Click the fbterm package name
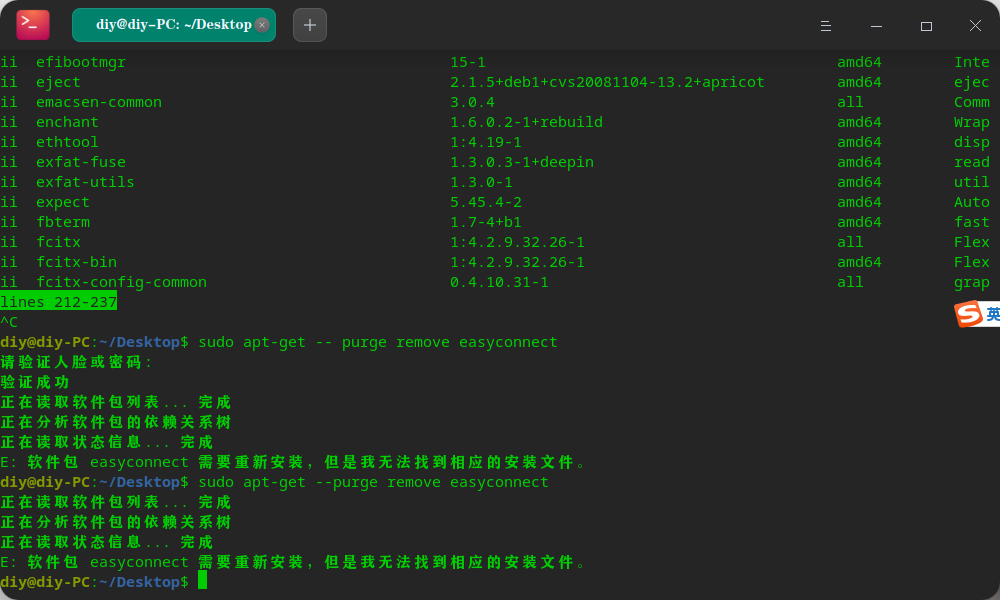1000x600 pixels. click(x=63, y=222)
